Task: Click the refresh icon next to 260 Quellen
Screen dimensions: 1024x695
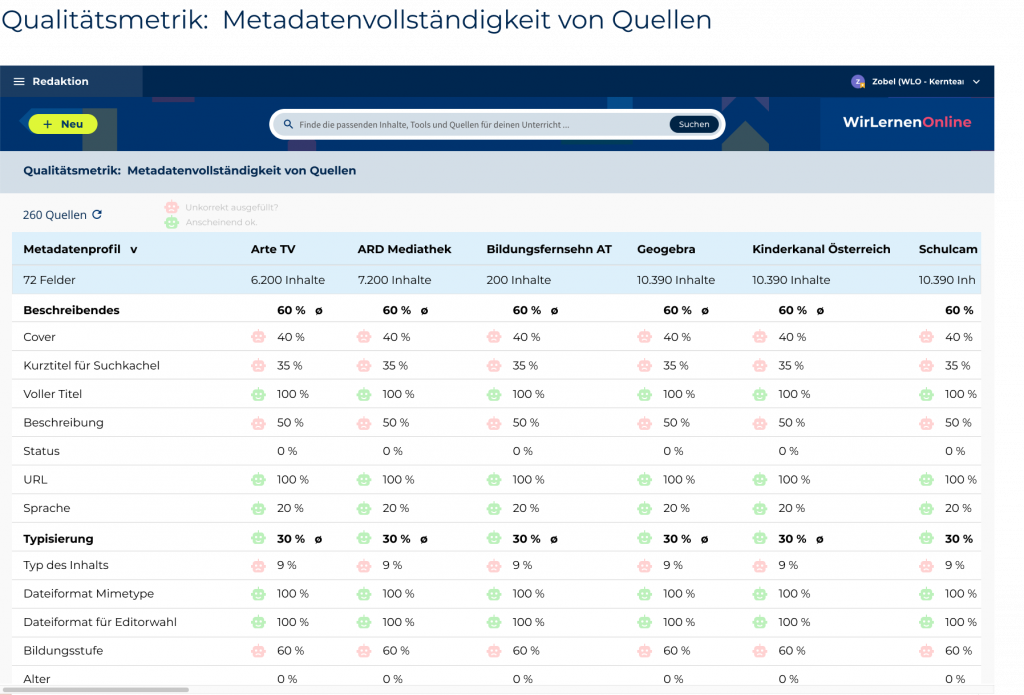Action: pyautogui.click(x=97, y=215)
